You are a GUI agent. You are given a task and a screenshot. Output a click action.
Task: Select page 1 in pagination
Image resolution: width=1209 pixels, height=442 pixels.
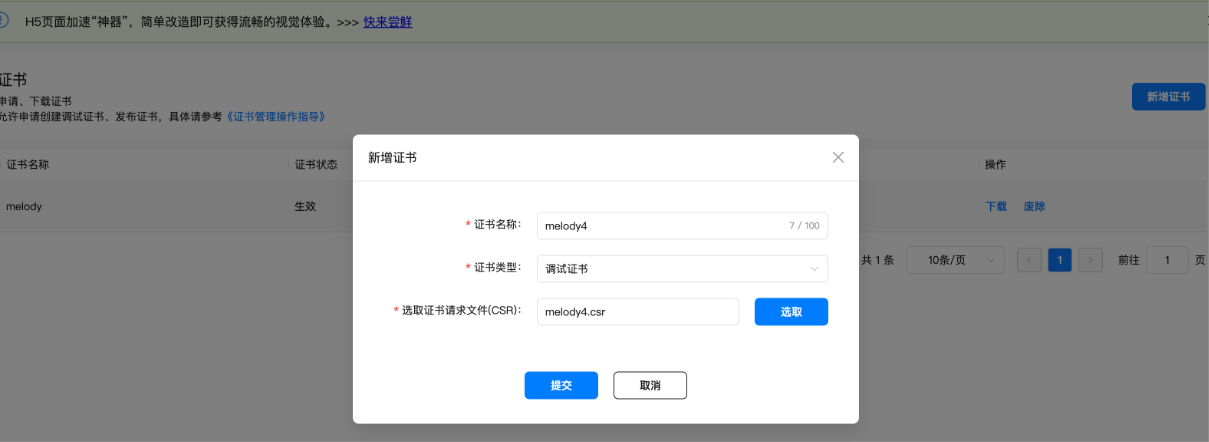[1059, 260]
